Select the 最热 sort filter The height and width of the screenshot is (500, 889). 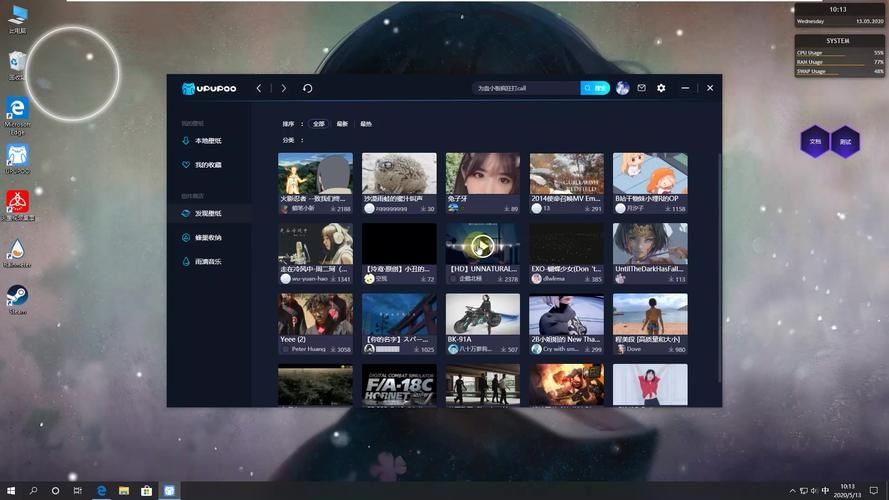click(366, 124)
